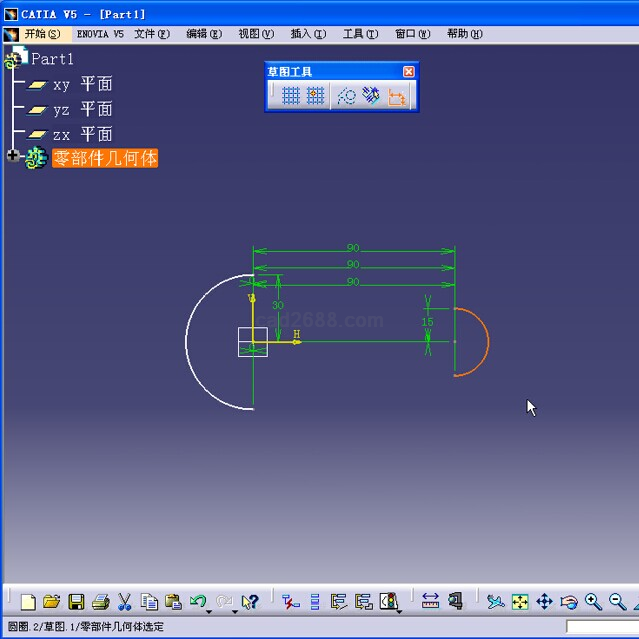
Task: Click the Open file folder icon
Action: click(x=52, y=601)
